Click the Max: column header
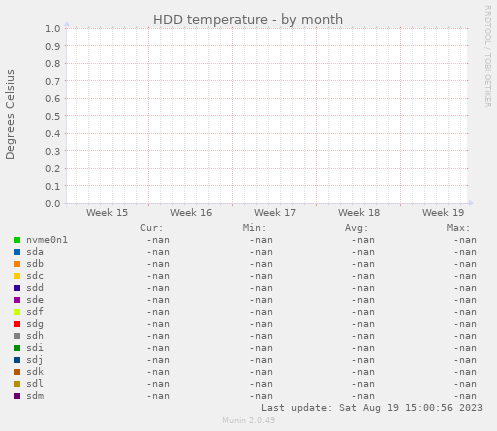 point(458,228)
